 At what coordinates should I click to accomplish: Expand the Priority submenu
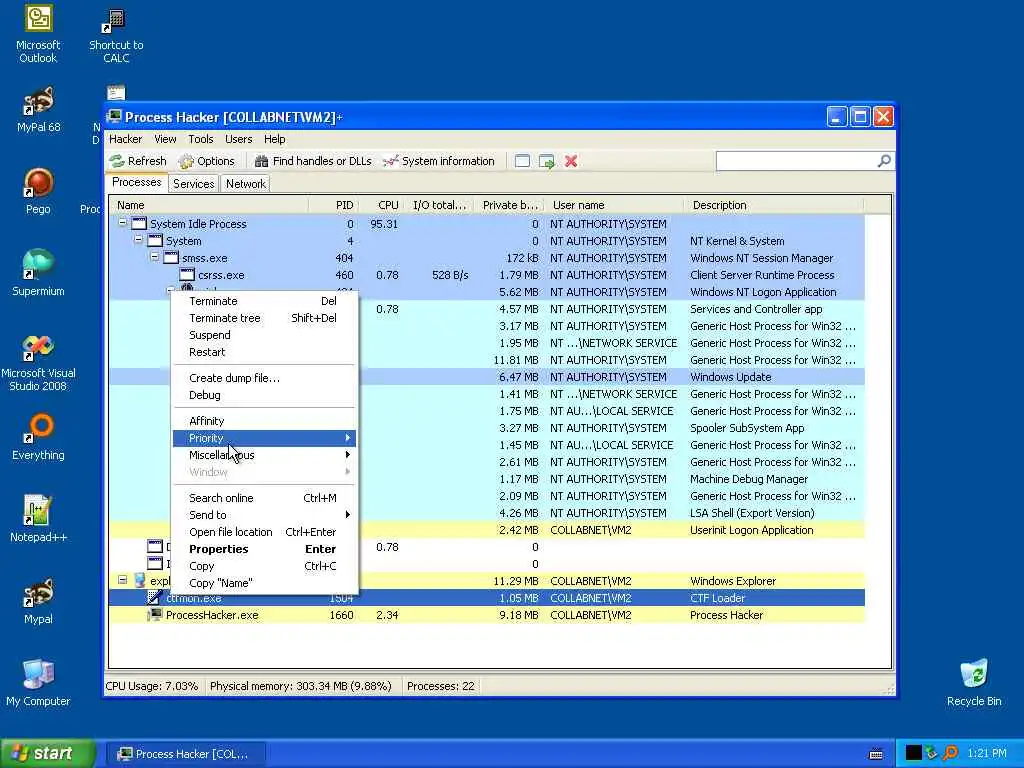[x=264, y=438]
